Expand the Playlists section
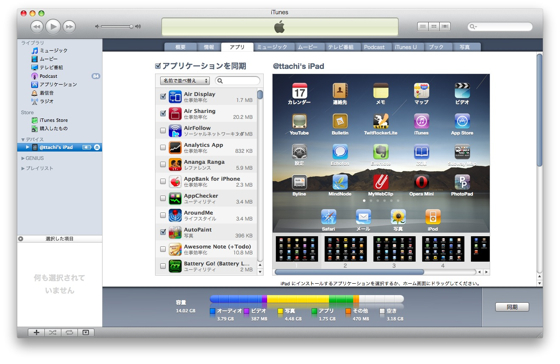 click(x=23, y=168)
